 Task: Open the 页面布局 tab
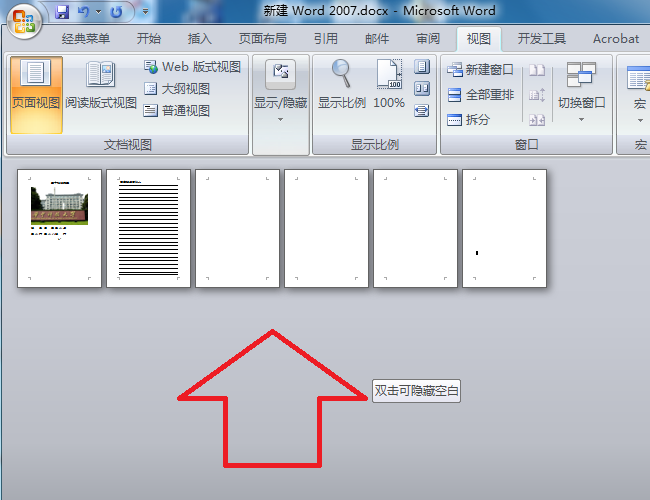tap(262, 39)
